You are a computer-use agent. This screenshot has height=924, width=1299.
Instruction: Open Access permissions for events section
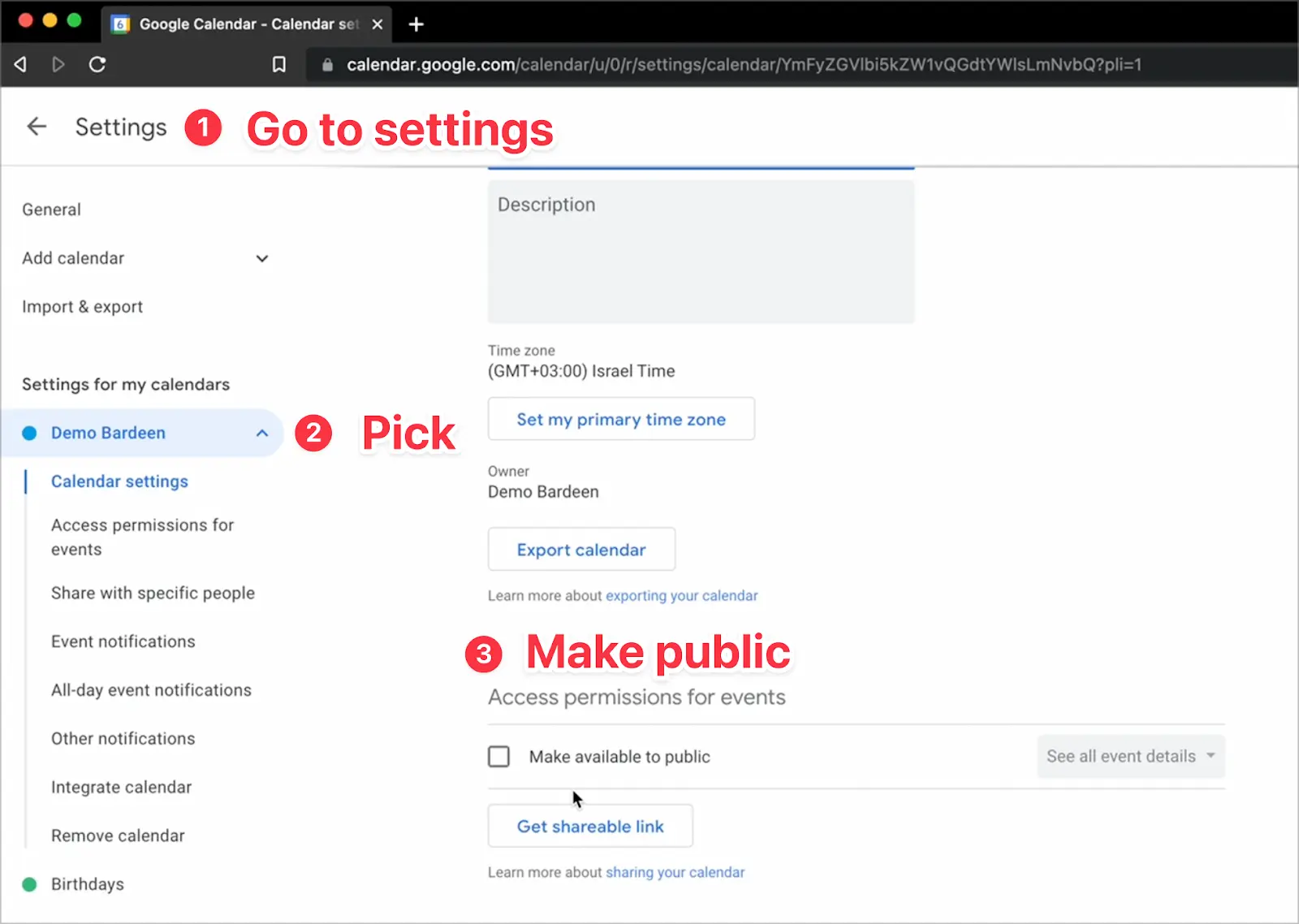(x=143, y=537)
